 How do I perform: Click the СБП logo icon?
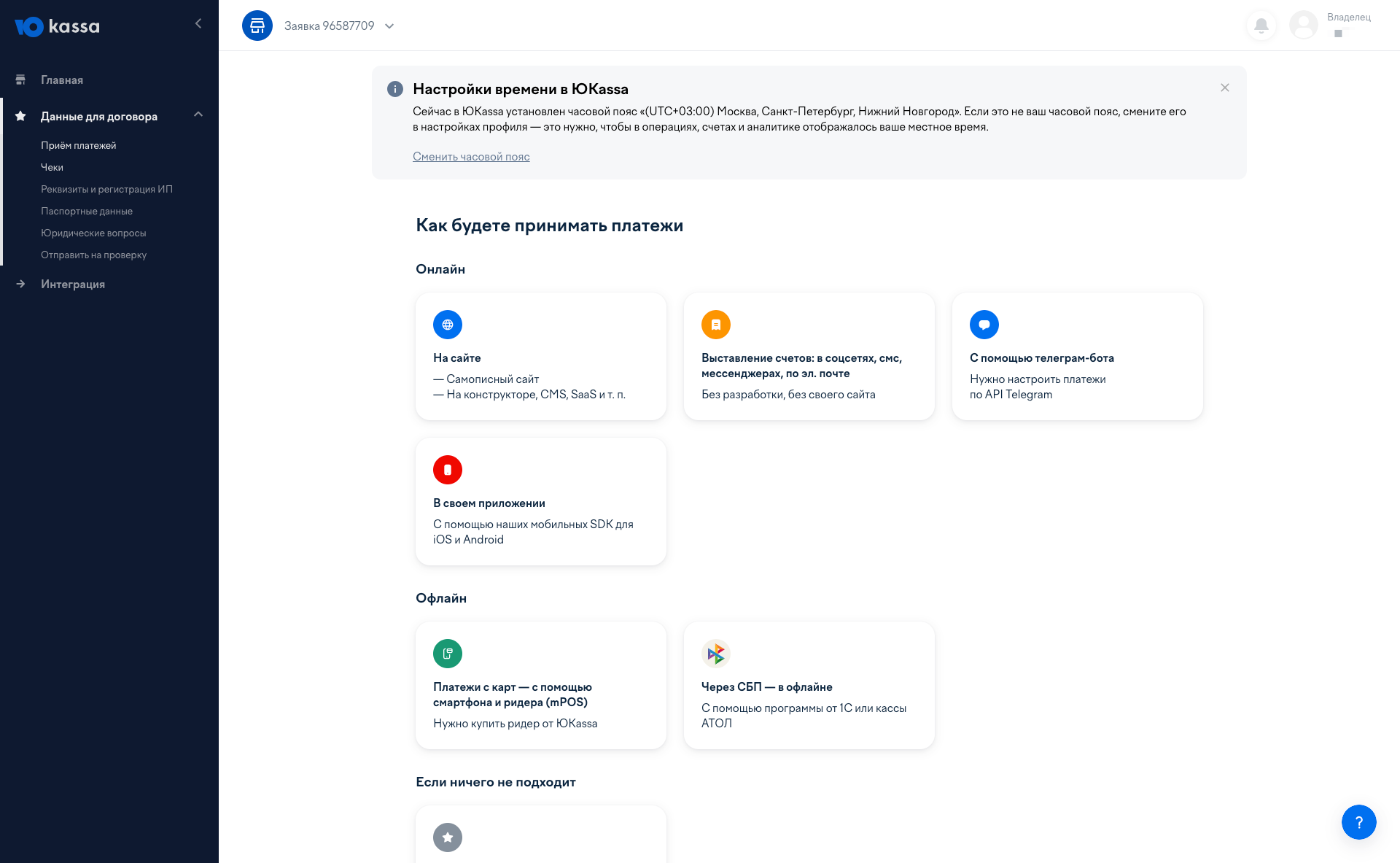(716, 654)
